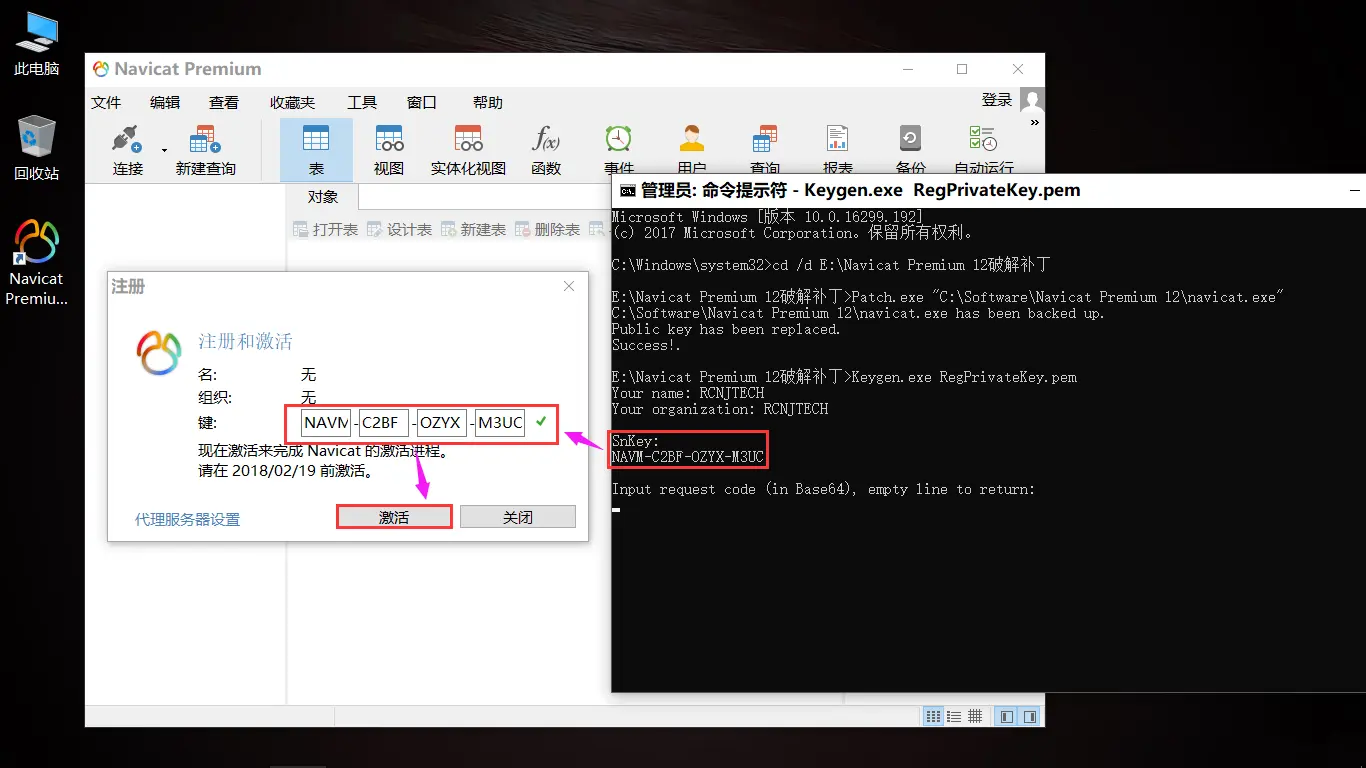Image resolution: width=1366 pixels, height=768 pixels.
Task: Click 登录 (Login) in Navicat
Action: 997,100
